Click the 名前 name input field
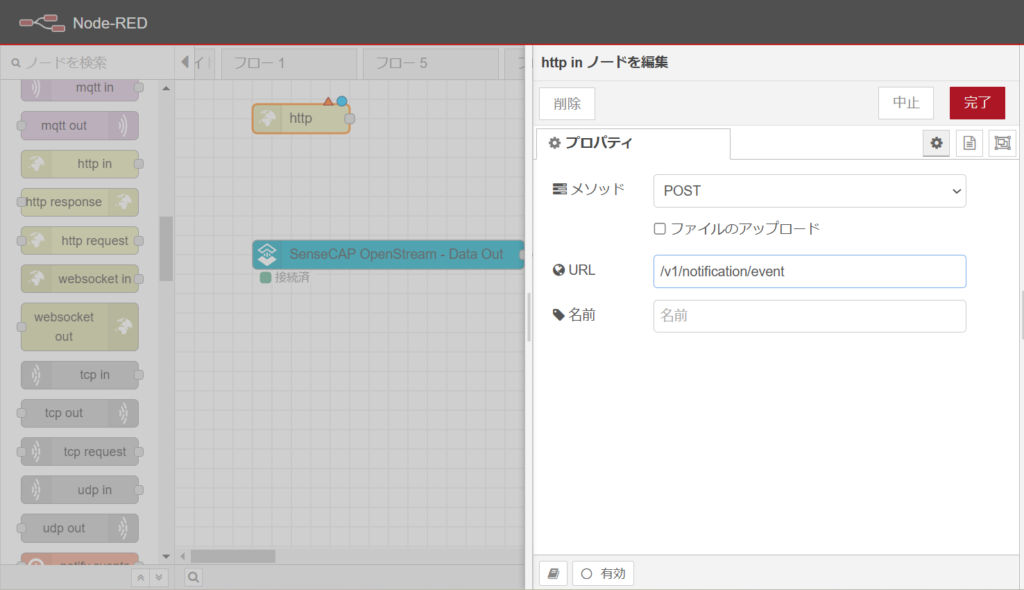The image size is (1024, 590). coord(809,316)
